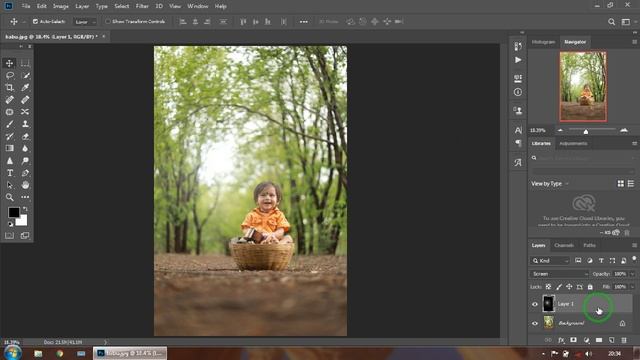Select the Move tool in the toolbox
This screenshot has width=640, height=360.
(x=9, y=63)
